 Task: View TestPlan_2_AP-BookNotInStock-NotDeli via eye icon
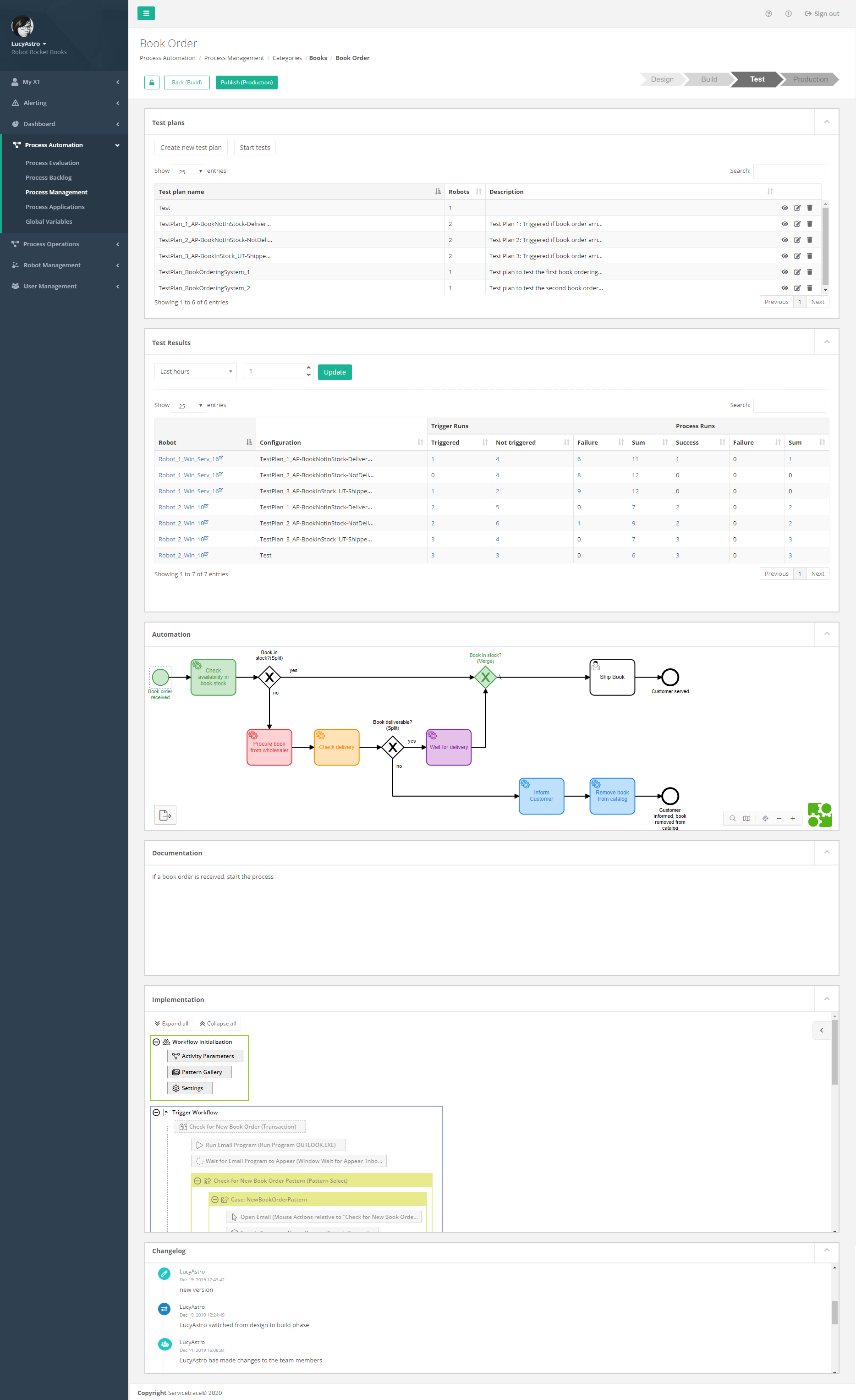tap(785, 240)
